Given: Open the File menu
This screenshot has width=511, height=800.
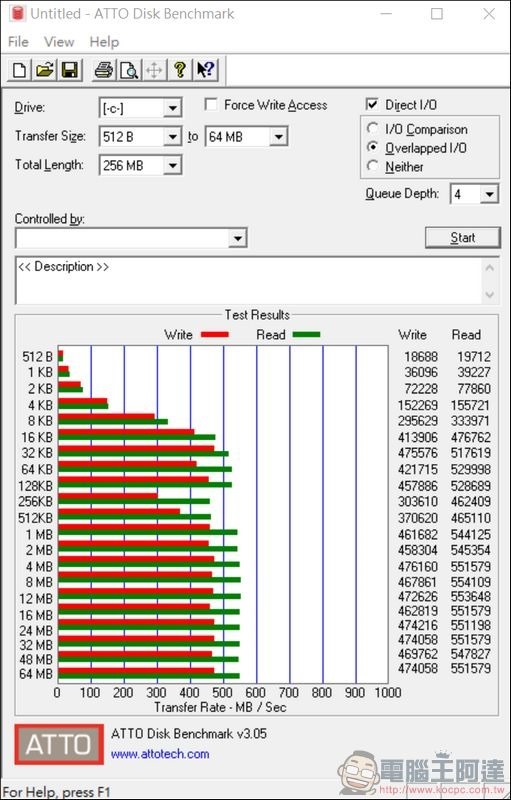Looking at the screenshot, I should 18,42.
